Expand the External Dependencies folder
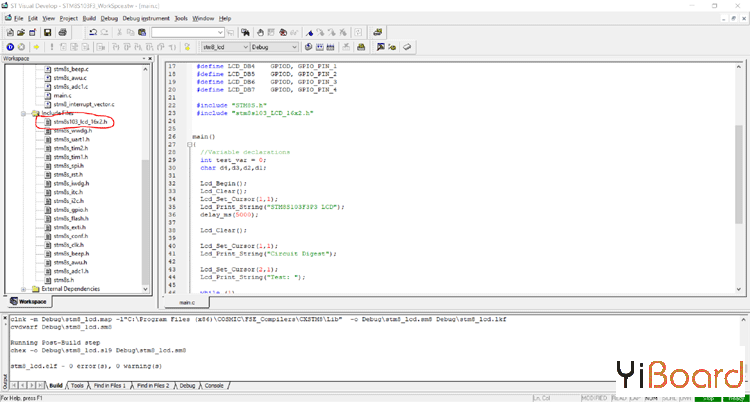Viewport: 750px width, 402px height. coord(23,289)
